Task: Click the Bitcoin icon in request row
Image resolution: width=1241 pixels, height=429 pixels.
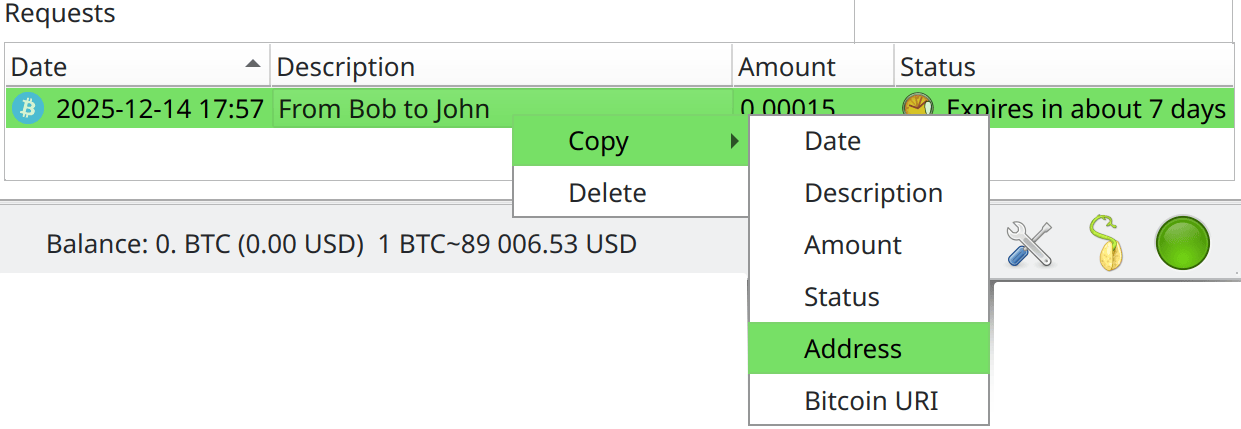Action: click(x=28, y=108)
